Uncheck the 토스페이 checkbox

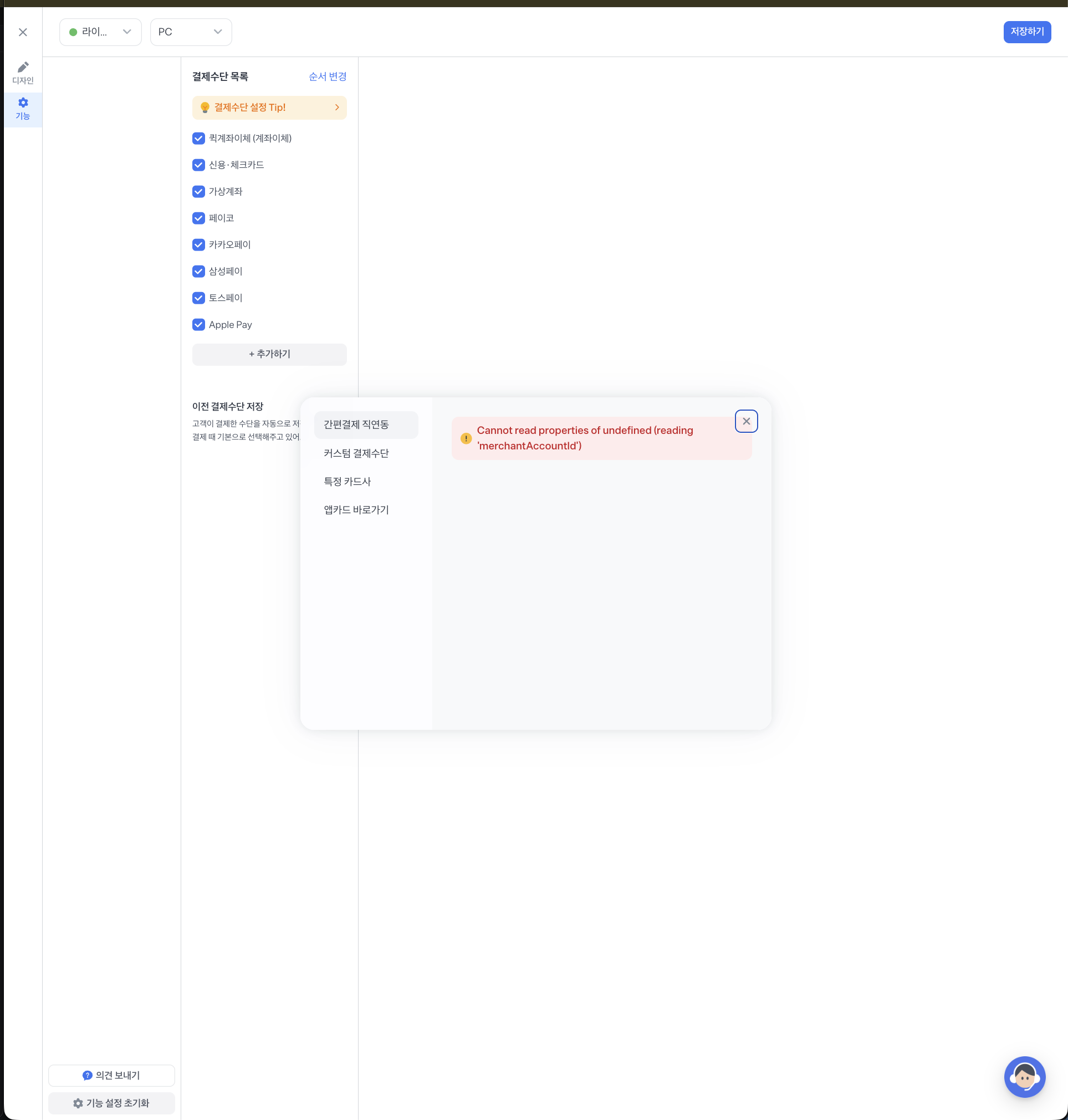tap(198, 298)
